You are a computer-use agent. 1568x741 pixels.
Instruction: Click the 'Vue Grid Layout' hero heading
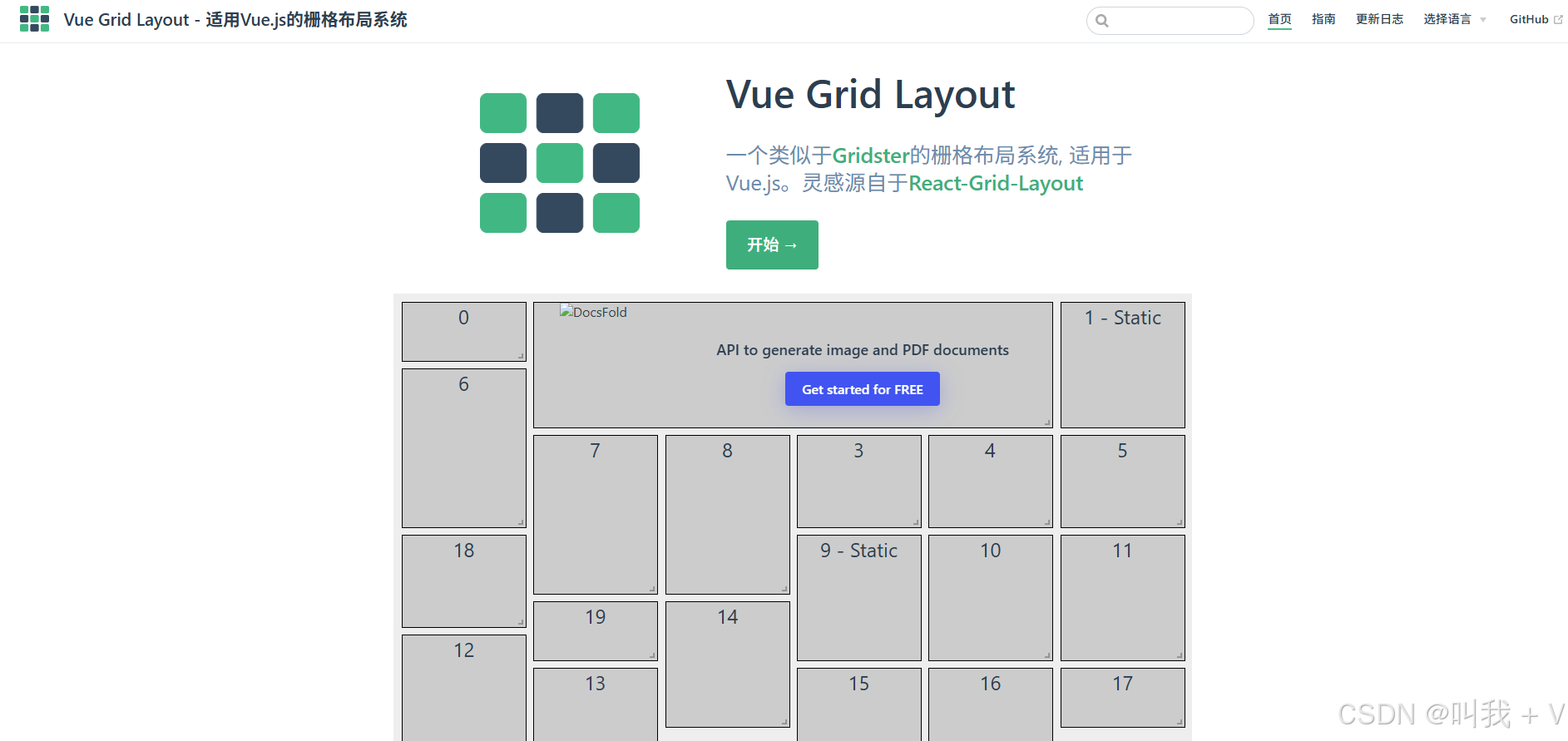point(871,95)
